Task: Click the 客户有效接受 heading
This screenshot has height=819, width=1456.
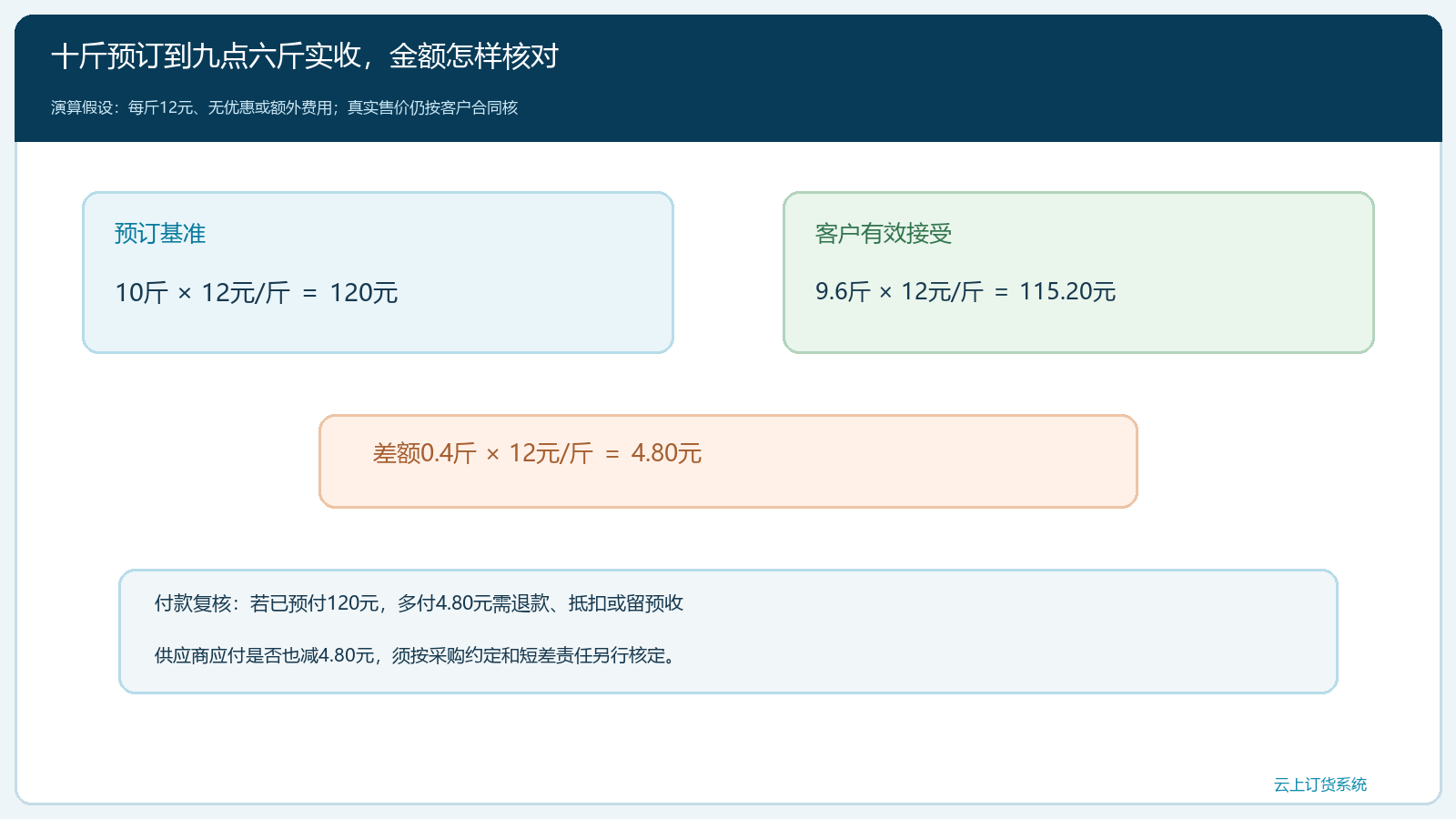Action: (884, 234)
